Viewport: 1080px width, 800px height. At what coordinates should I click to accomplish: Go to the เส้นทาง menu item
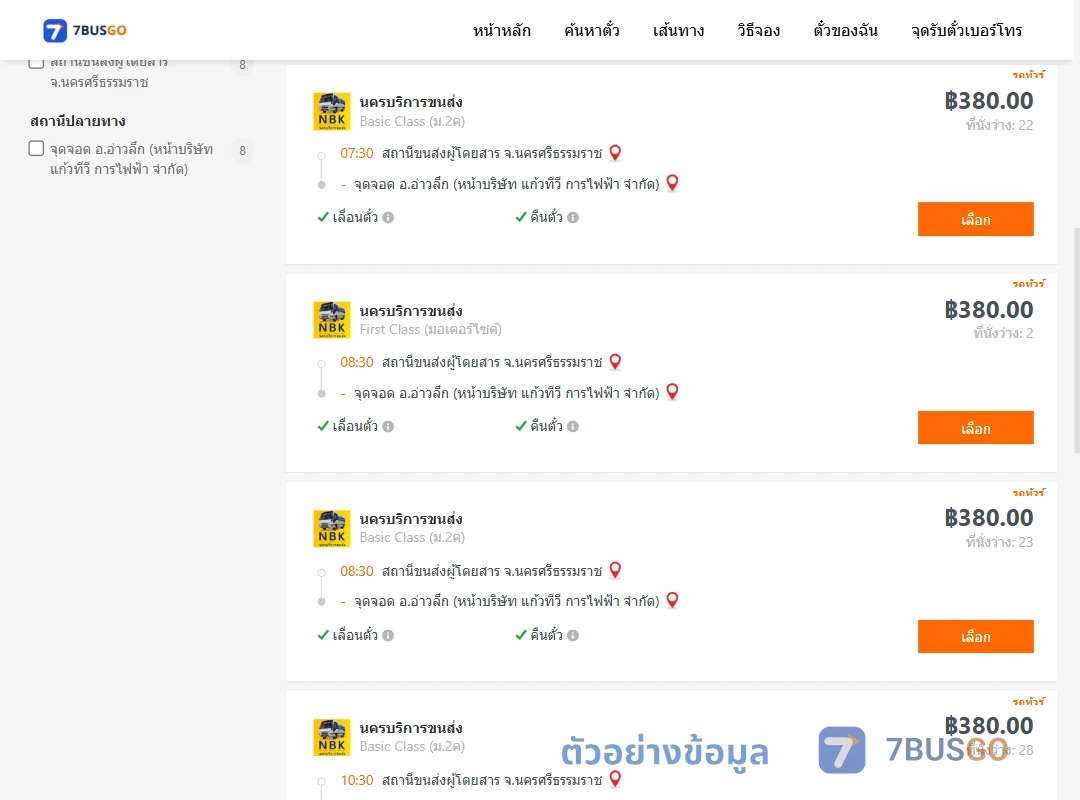(678, 30)
